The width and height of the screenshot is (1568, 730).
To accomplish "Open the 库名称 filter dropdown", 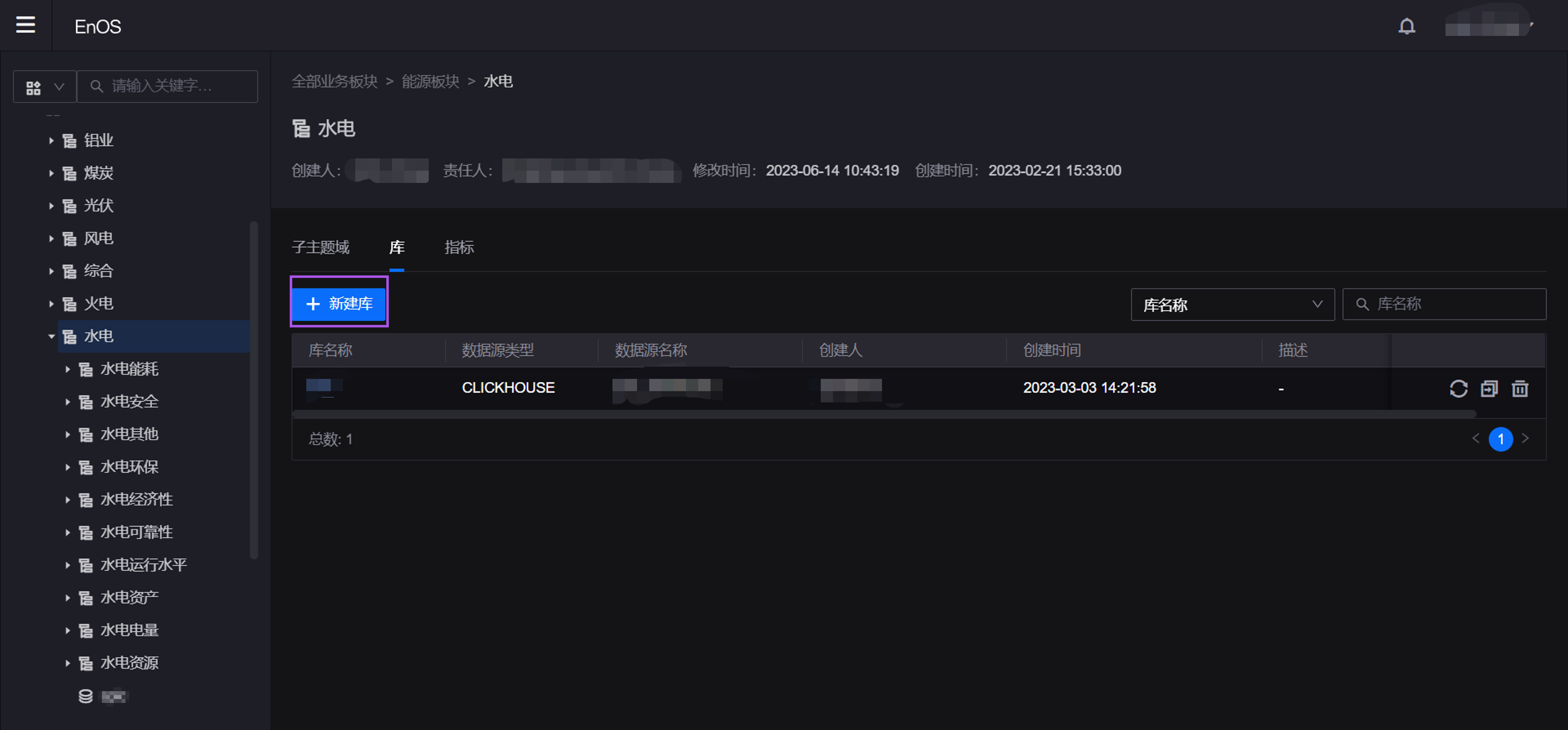I will point(1232,304).
